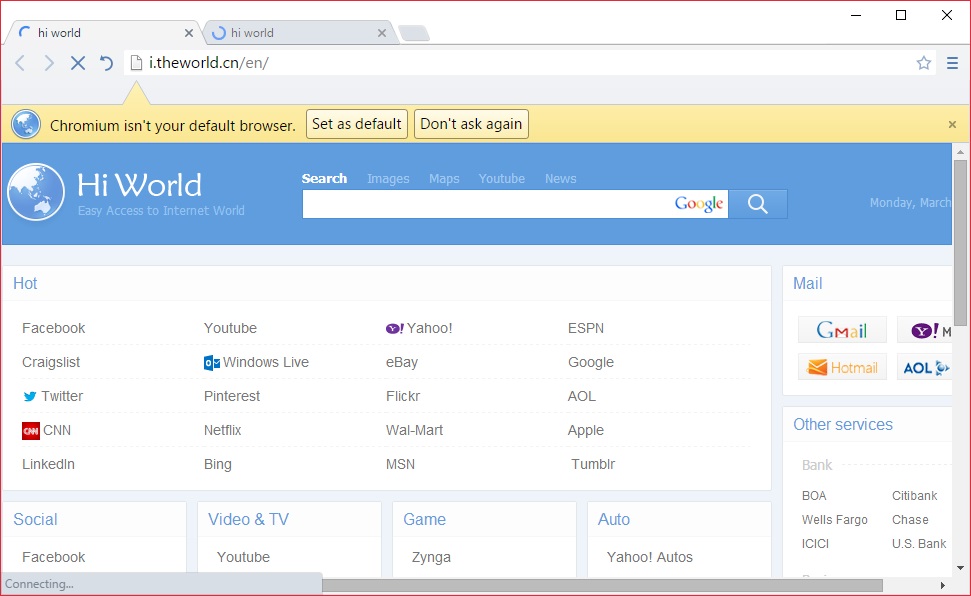Open Wells Fargo bank link
The height and width of the screenshot is (596, 971).
835,520
